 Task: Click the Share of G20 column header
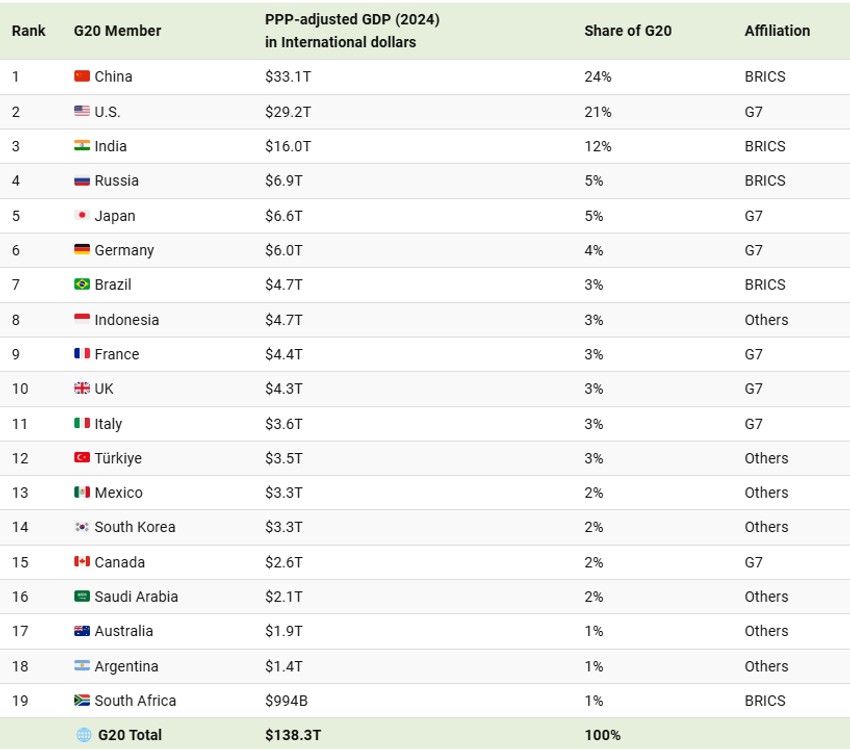tap(628, 31)
